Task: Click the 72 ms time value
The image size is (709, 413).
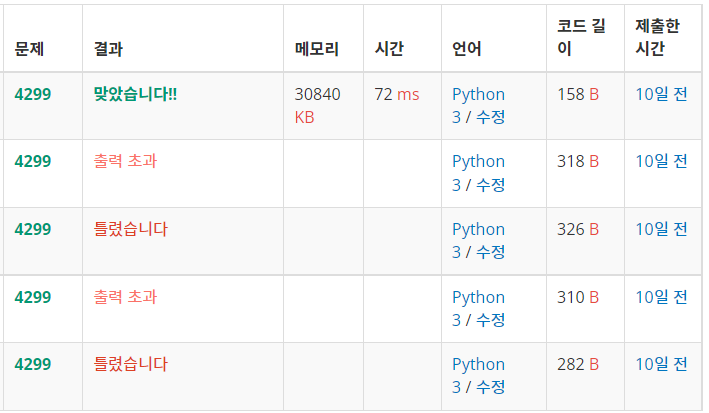Action: (x=397, y=94)
